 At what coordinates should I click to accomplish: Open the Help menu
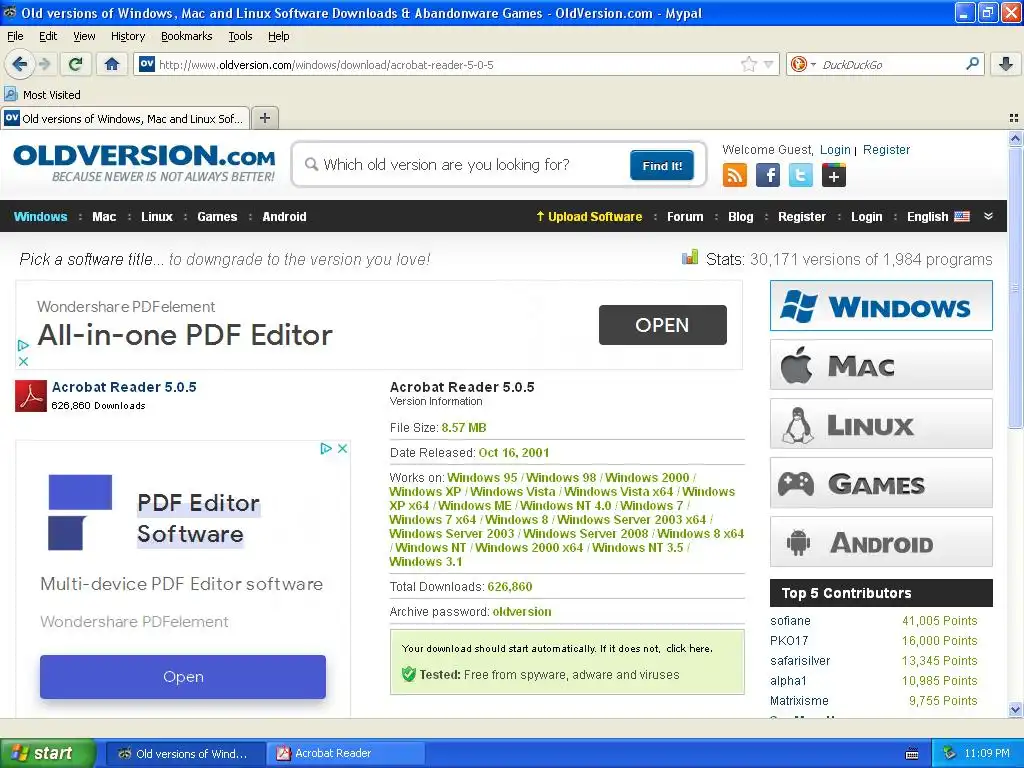[278, 36]
